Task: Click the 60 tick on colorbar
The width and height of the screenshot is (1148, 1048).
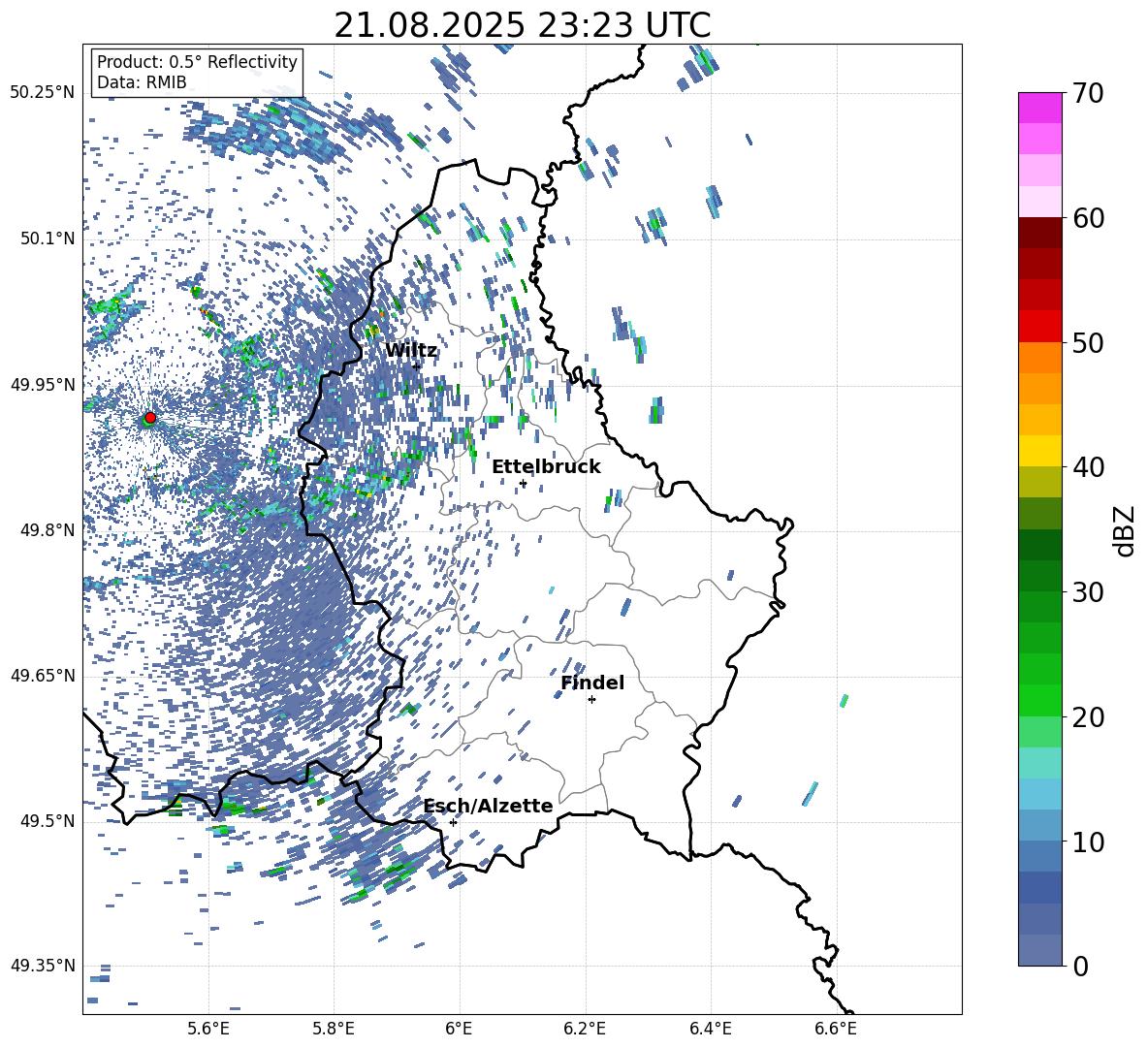Action: point(1087,218)
